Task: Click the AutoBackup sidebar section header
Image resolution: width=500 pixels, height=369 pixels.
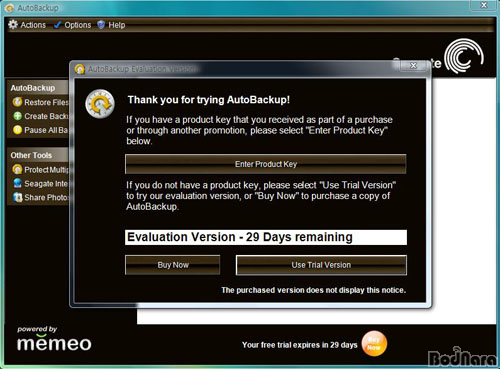Action: coord(37,88)
